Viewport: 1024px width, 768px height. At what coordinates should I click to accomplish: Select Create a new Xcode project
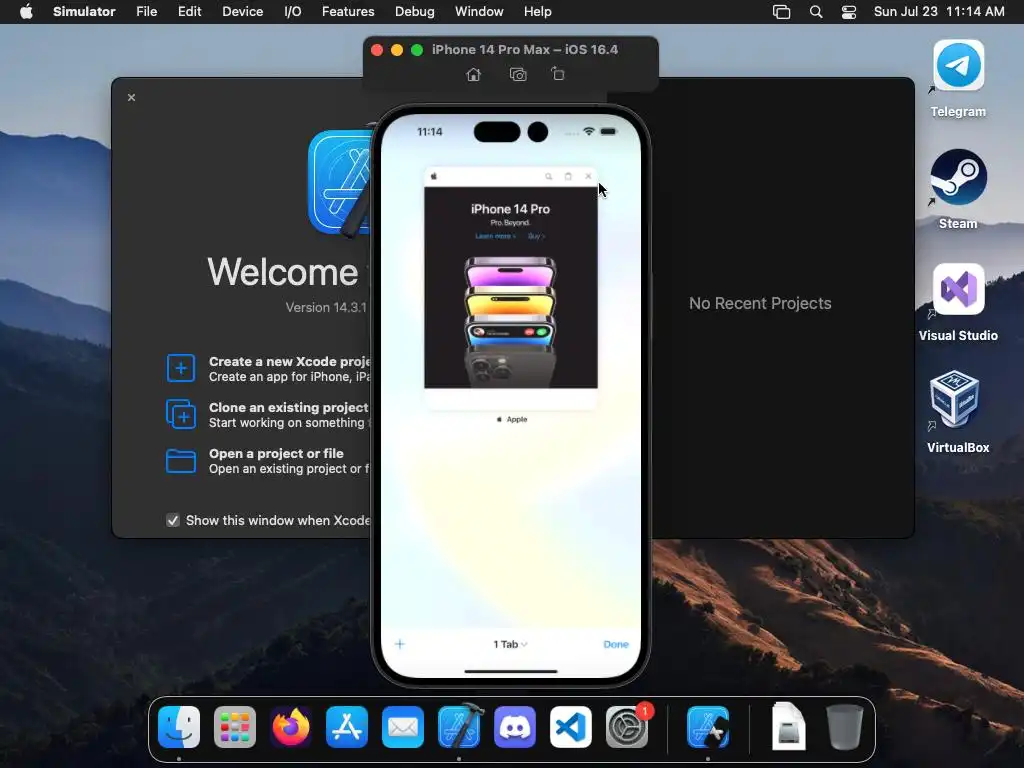[x=289, y=368]
